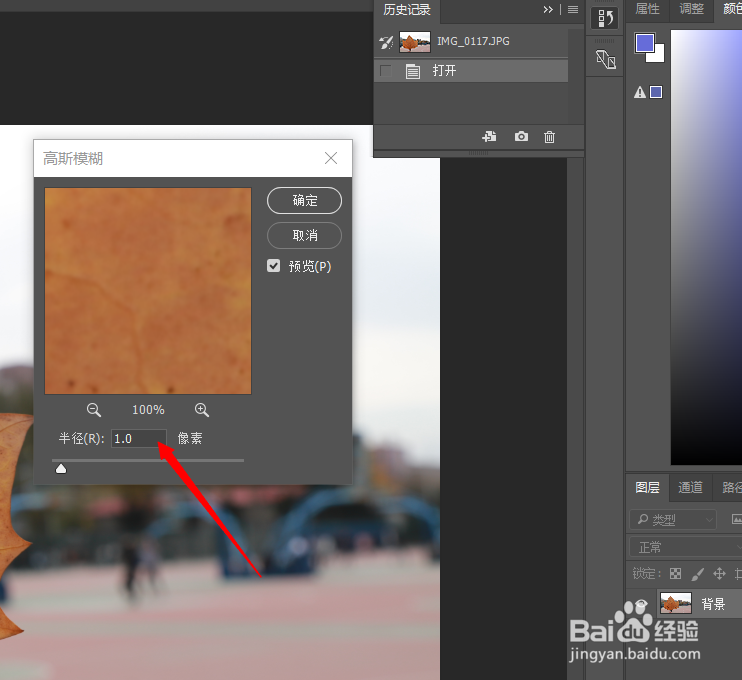Screen dimensions: 742x680
Task: Toggle history brush source box beside 打开
Action: [x=386, y=71]
